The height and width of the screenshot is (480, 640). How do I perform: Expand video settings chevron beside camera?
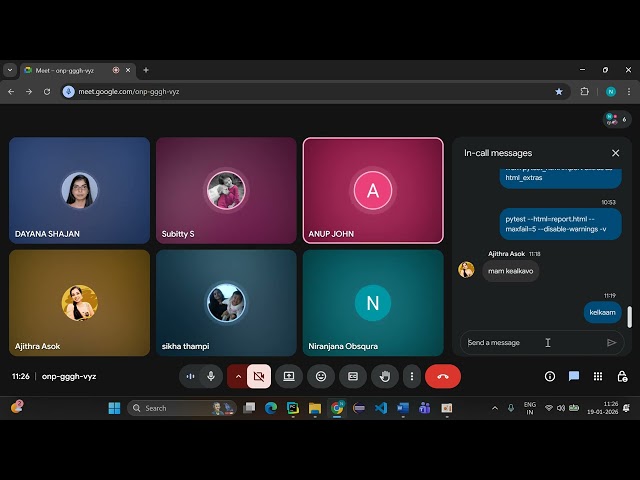[238, 376]
